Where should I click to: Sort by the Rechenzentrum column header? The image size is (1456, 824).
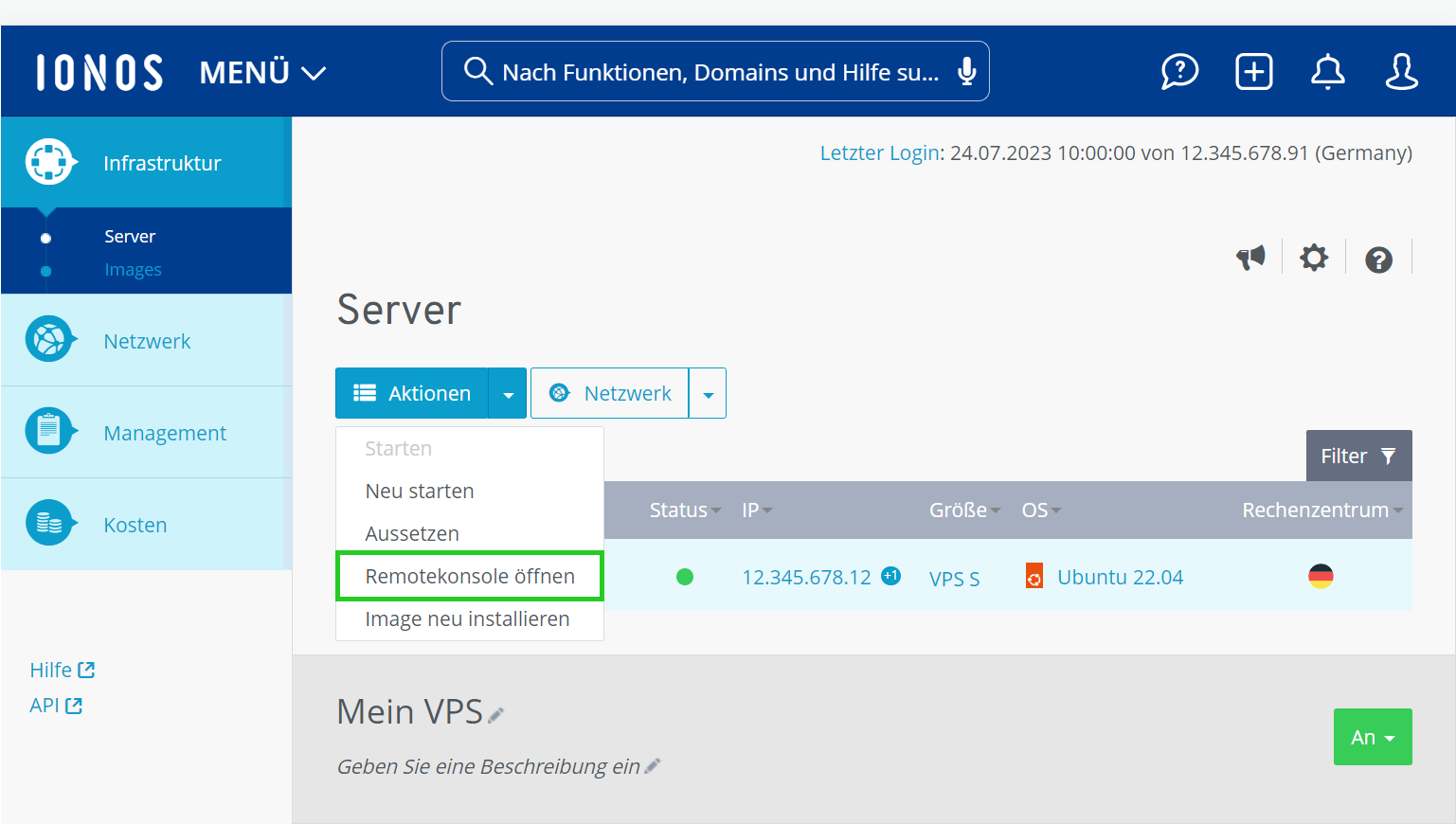[1322, 510]
